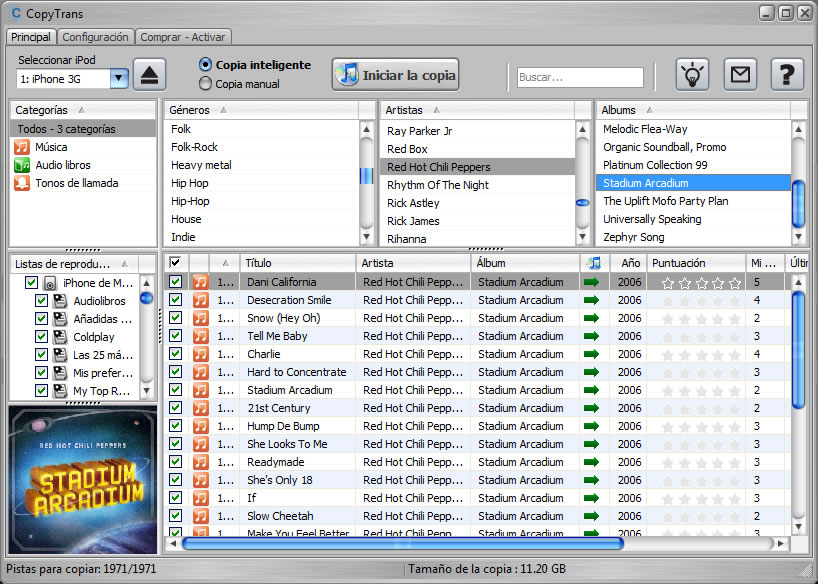Open the Seleccionar iPod dropdown
Screen dimensions: 818x584
pos(119,79)
